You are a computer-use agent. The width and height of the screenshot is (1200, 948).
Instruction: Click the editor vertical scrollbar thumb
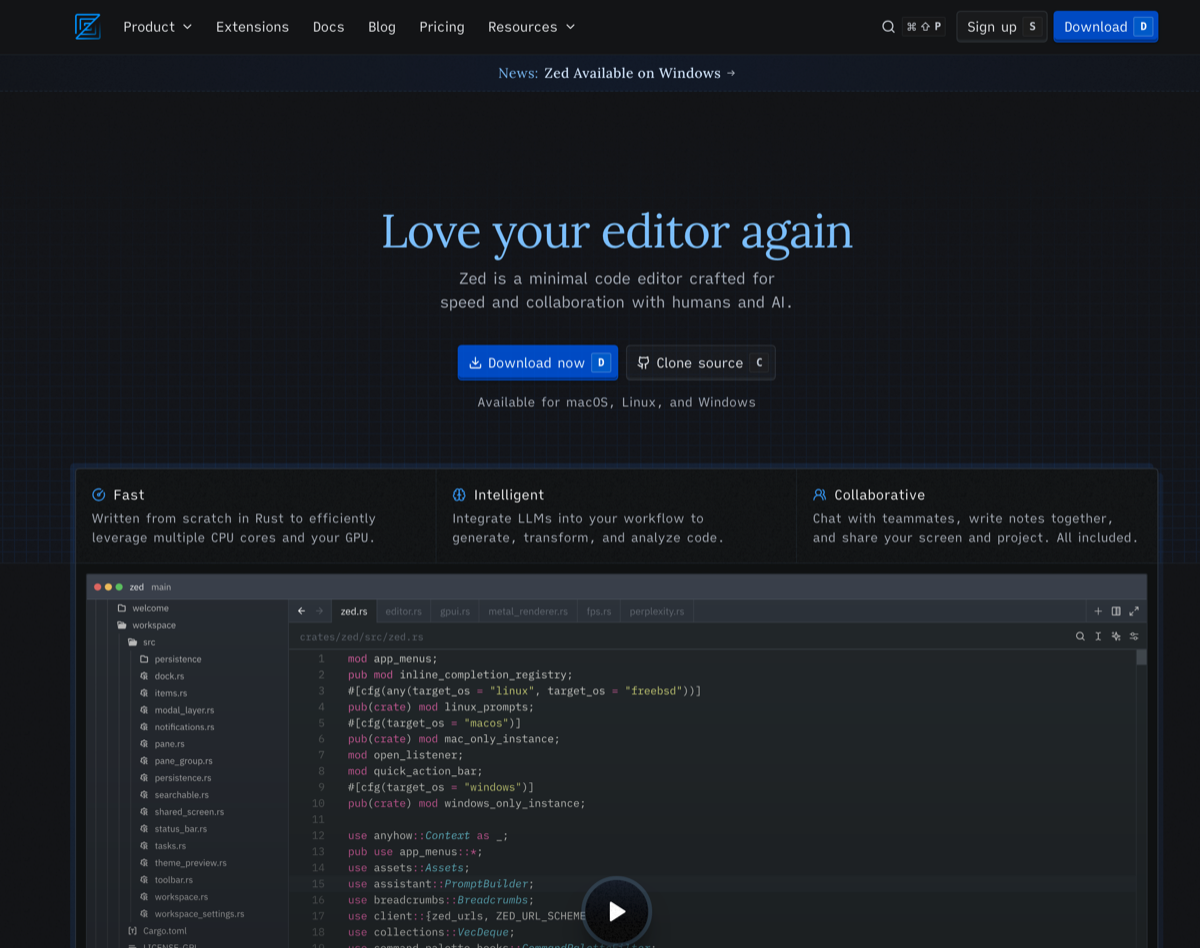1141,657
